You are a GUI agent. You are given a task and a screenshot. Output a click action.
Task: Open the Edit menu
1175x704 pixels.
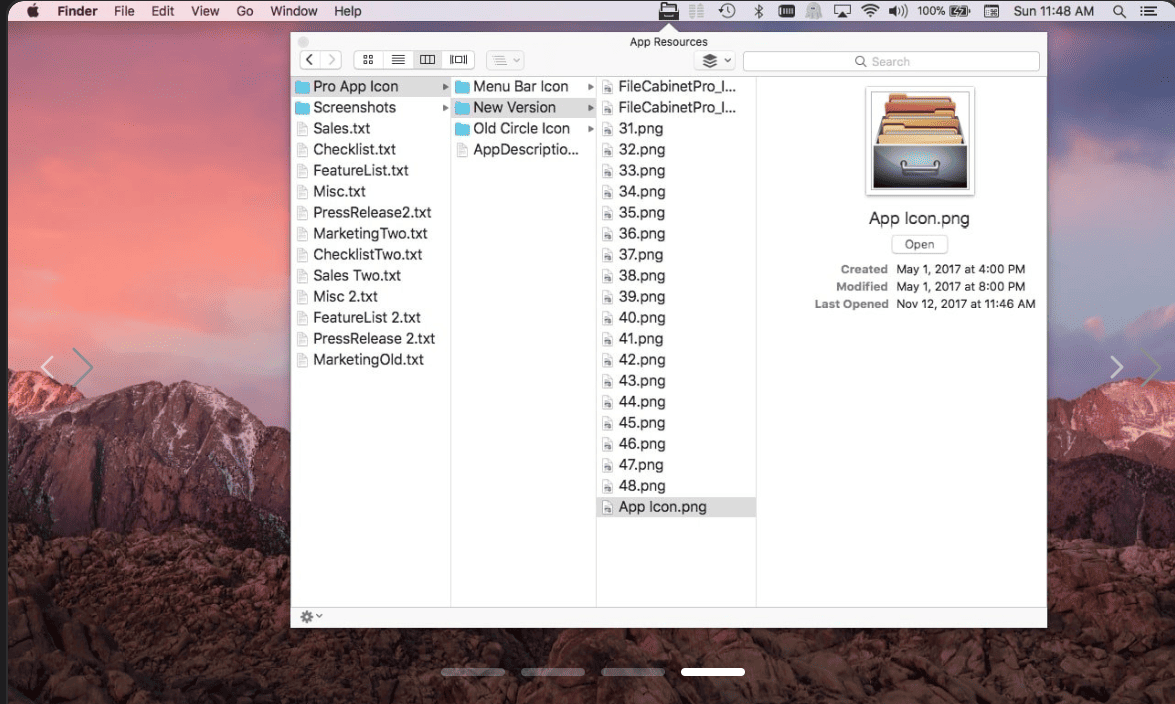pos(163,11)
